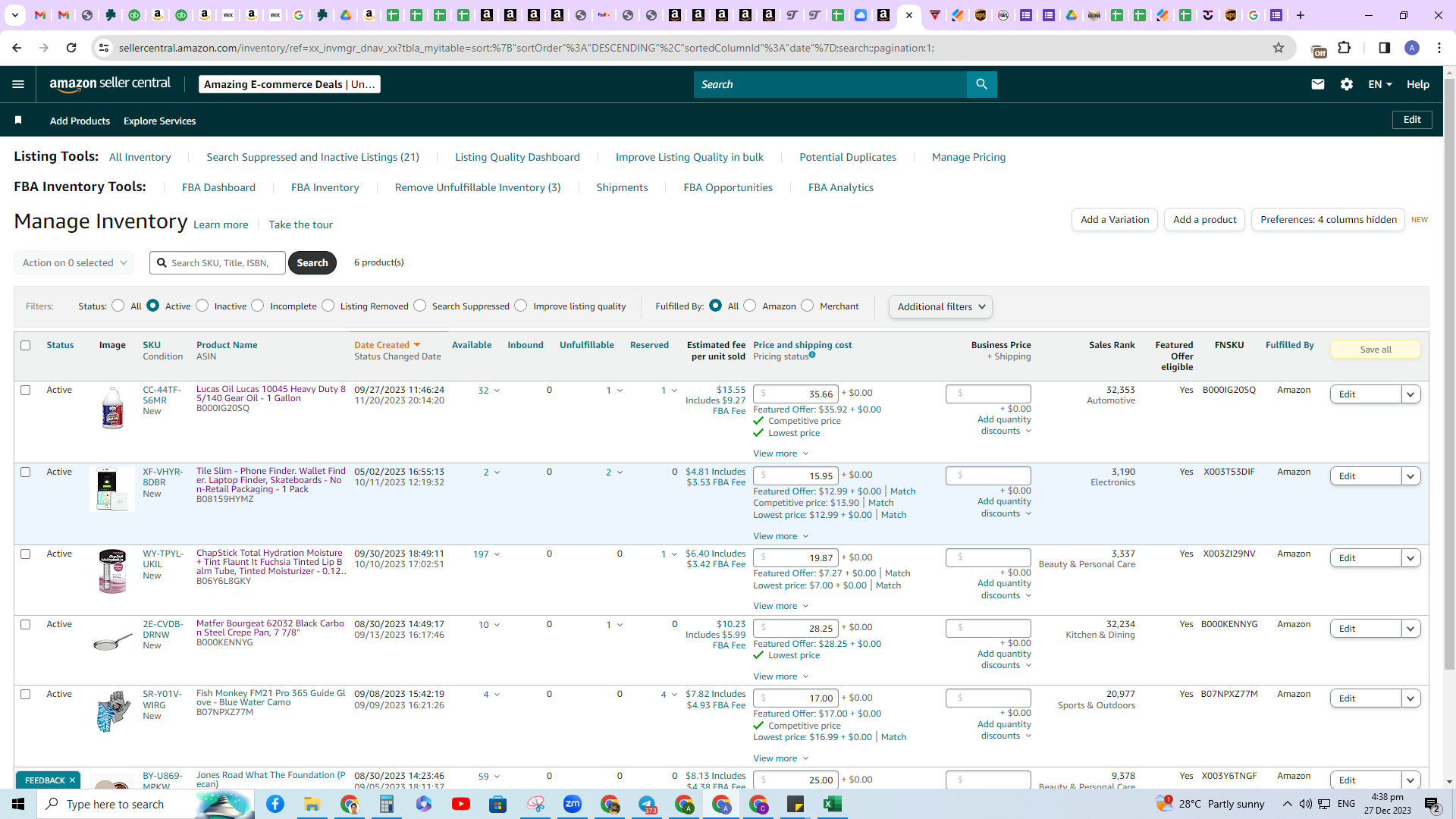
Task: Open File Explorer from the taskbar
Action: (312, 804)
